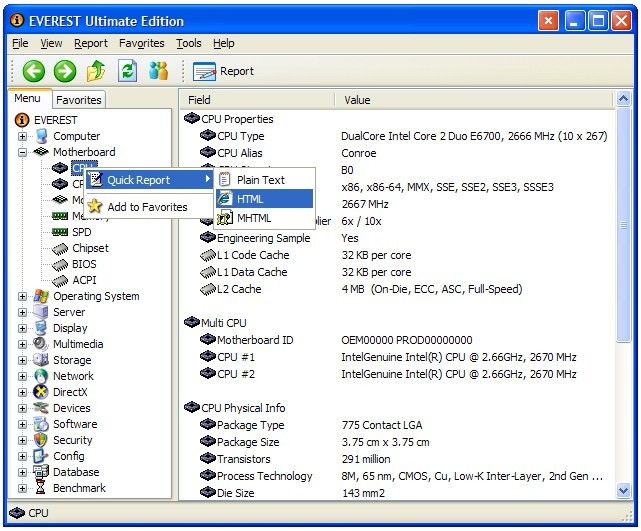Expand the Network tree node
The image size is (641, 531).
(22, 376)
